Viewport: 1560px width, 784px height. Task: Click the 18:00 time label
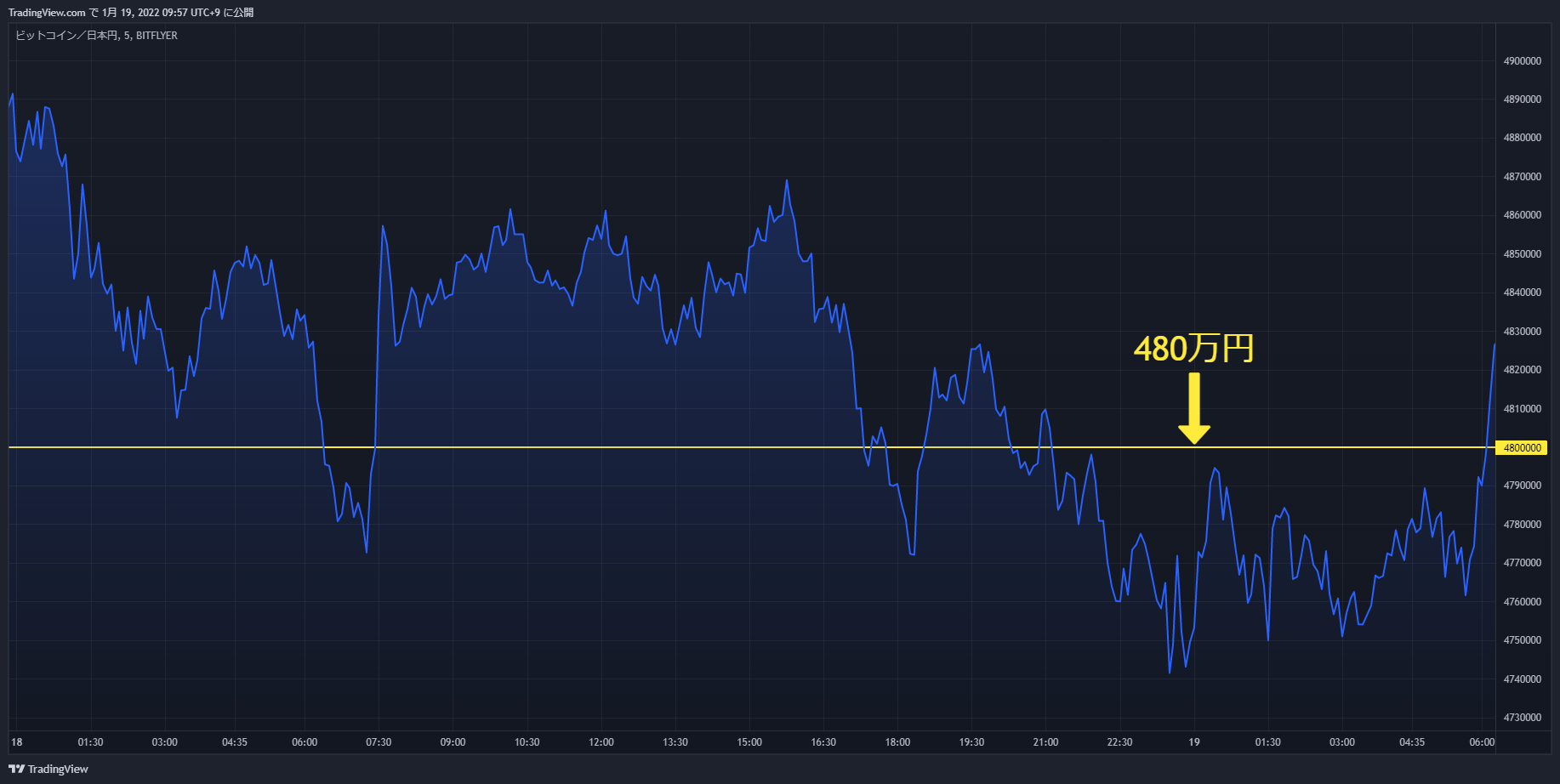897,742
